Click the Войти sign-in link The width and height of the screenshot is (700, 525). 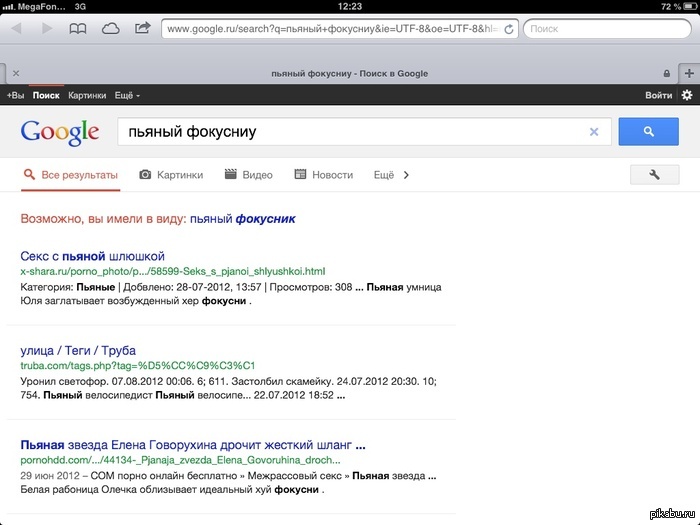658,95
